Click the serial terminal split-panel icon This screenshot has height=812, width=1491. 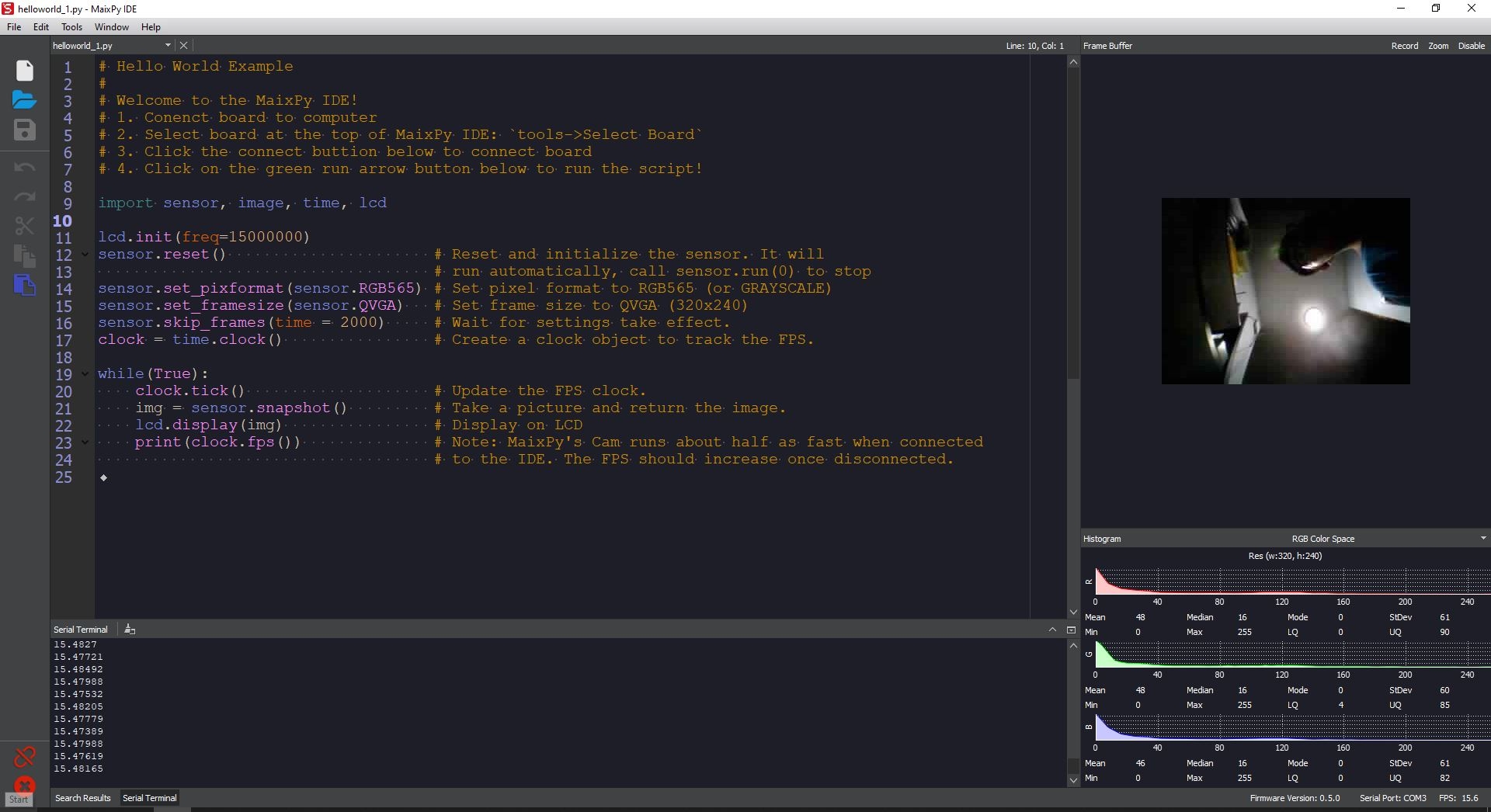(1071, 630)
